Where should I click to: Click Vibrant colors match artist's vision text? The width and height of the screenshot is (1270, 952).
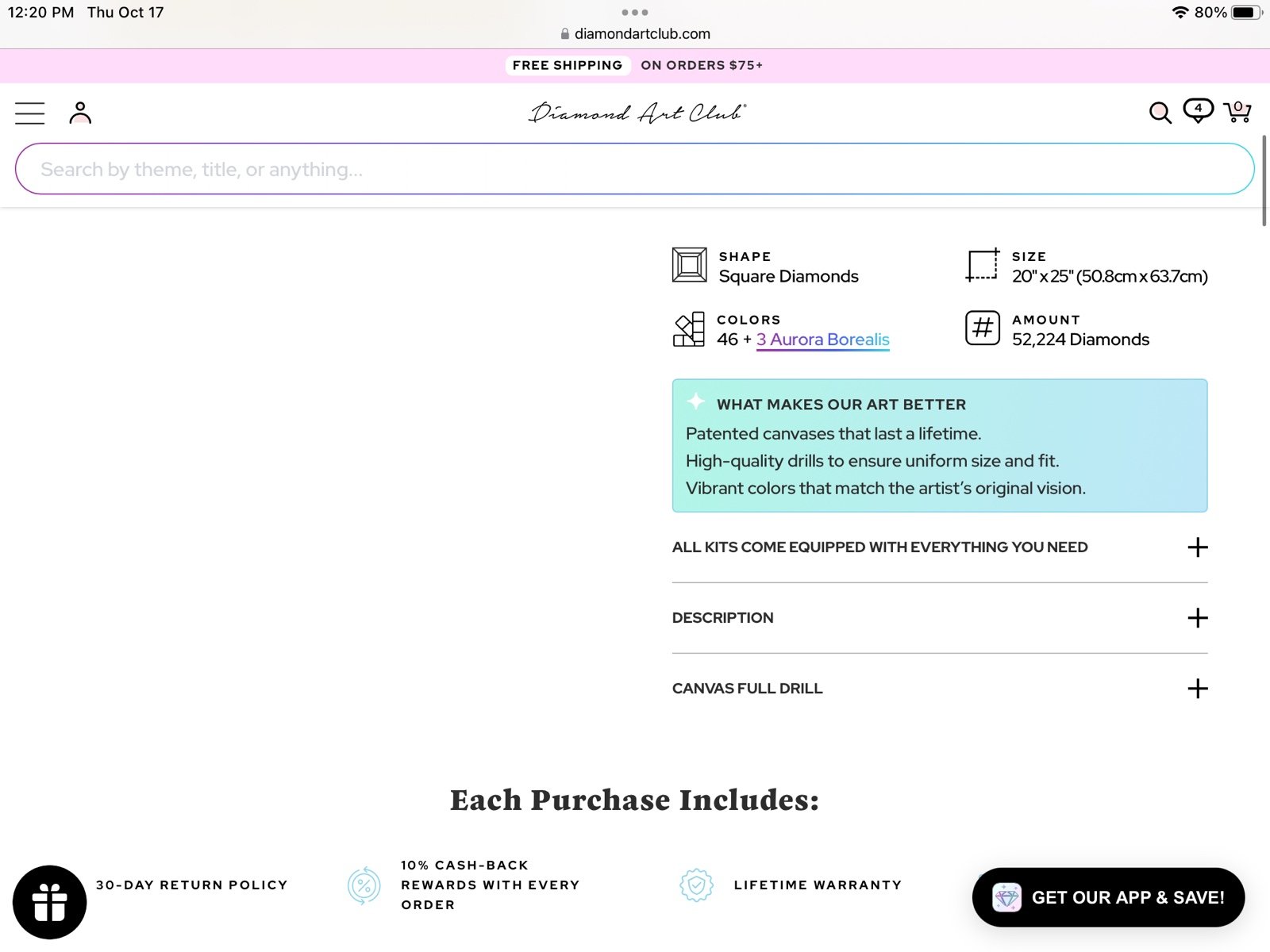(886, 488)
